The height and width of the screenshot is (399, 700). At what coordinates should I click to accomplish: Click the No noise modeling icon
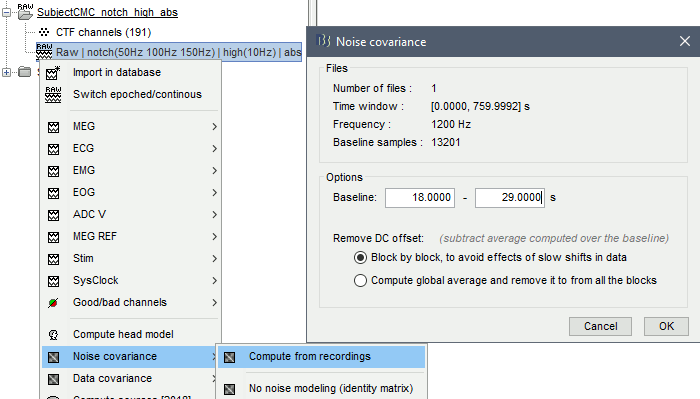pos(229,389)
